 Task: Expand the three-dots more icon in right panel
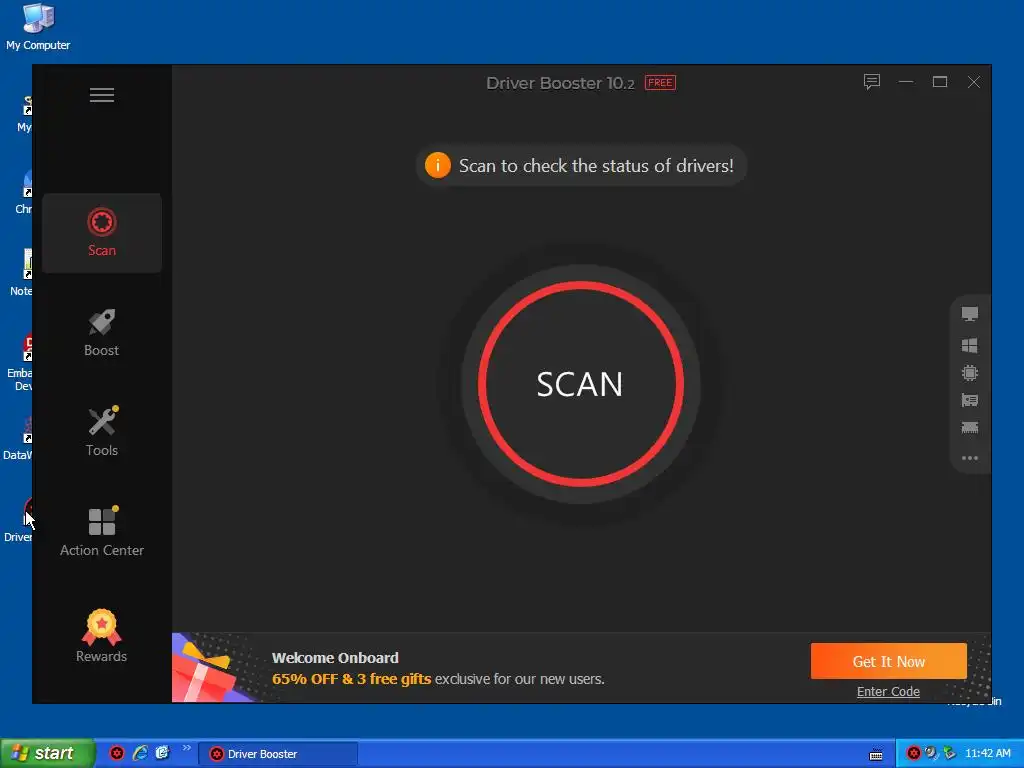point(970,458)
